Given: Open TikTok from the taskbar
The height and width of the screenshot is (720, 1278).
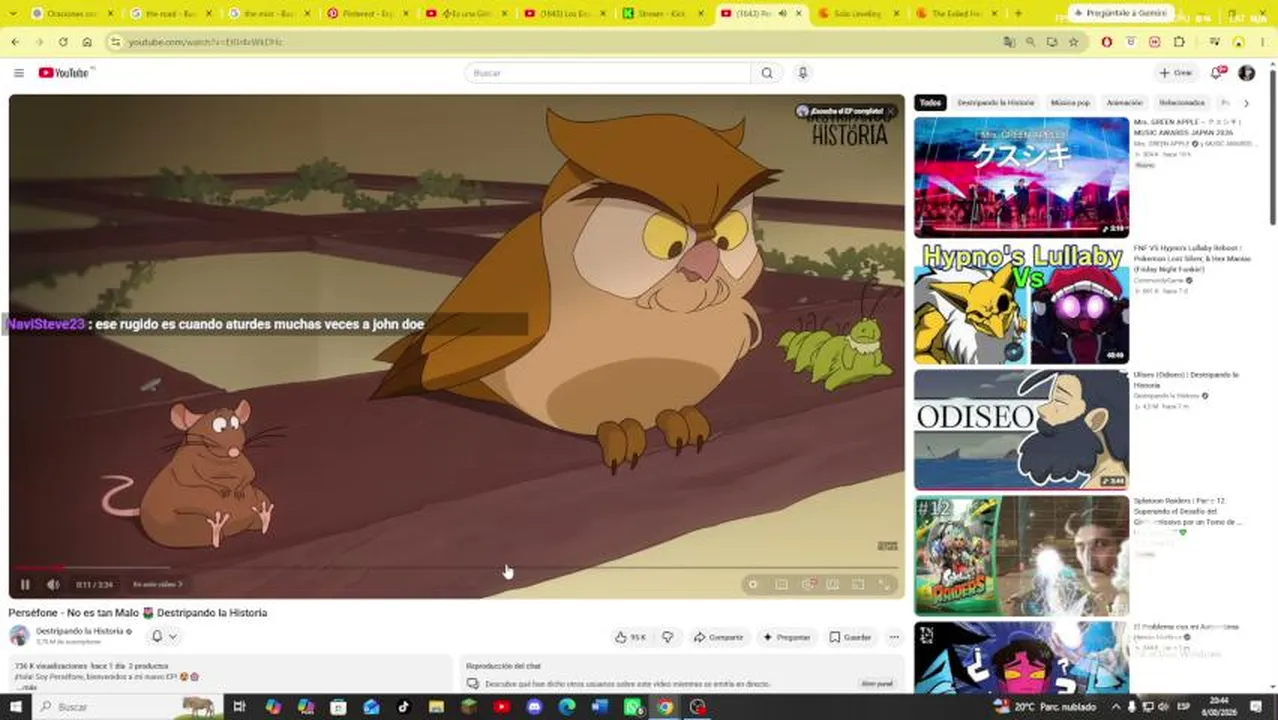Looking at the screenshot, I should (x=403, y=707).
